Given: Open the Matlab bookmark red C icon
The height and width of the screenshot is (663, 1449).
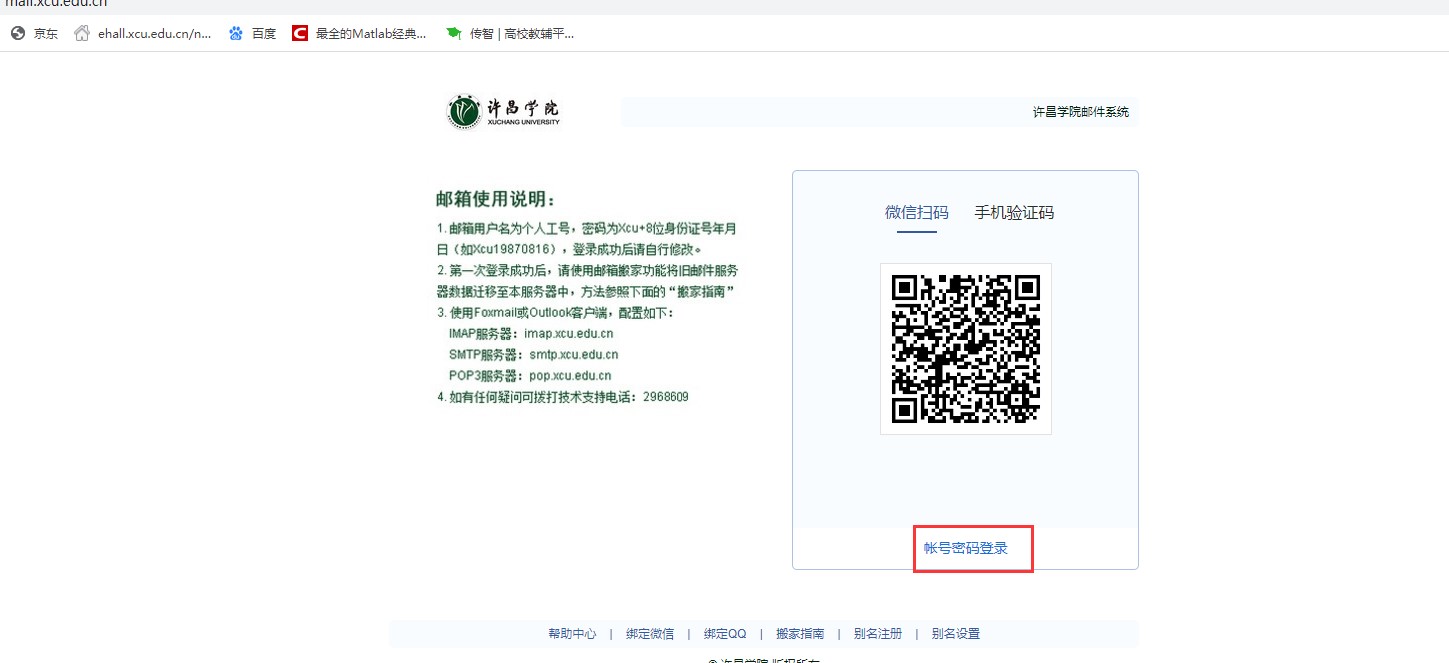Looking at the screenshot, I should (300, 34).
